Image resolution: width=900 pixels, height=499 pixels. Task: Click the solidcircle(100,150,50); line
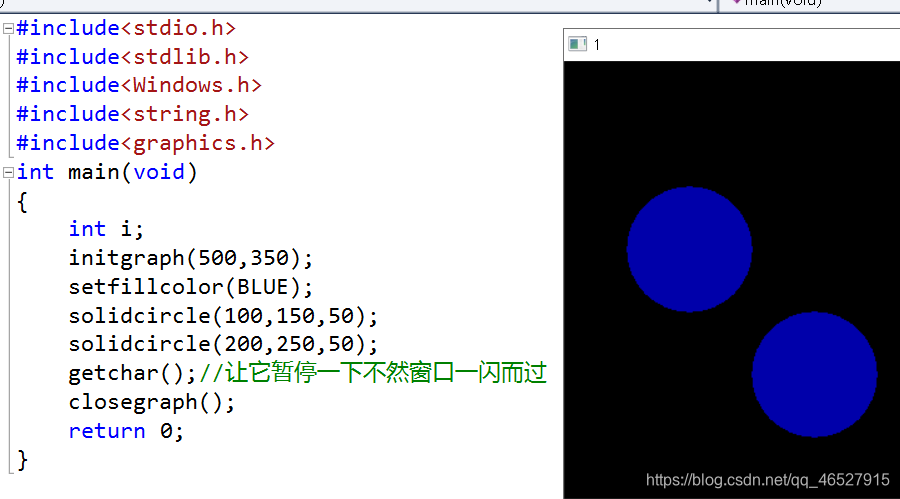pyautogui.click(x=223, y=316)
